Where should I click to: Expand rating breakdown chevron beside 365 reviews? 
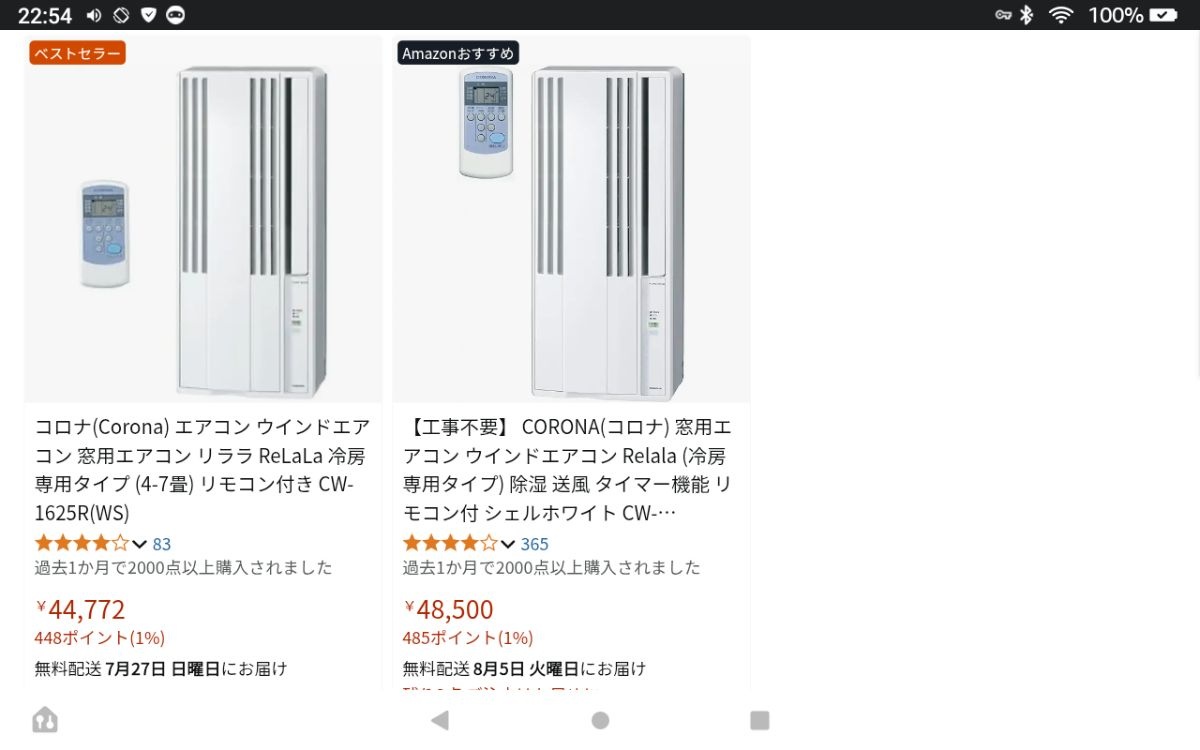click(x=507, y=544)
